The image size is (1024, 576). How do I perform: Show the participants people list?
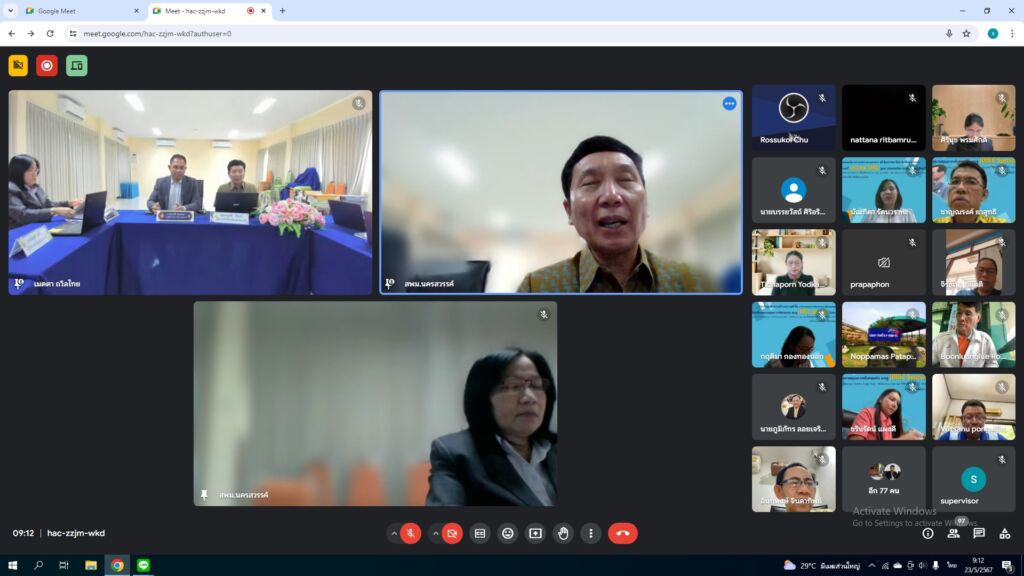click(x=954, y=534)
